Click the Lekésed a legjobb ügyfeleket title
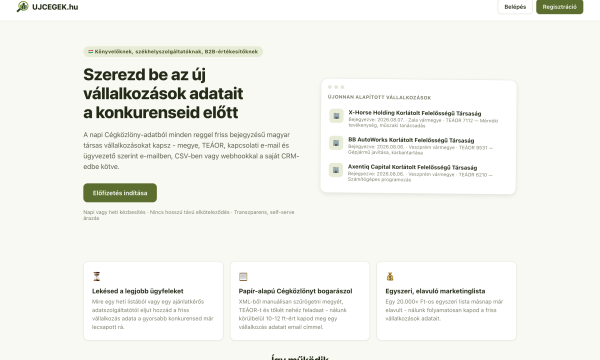600x360 pixels. tap(138, 291)
